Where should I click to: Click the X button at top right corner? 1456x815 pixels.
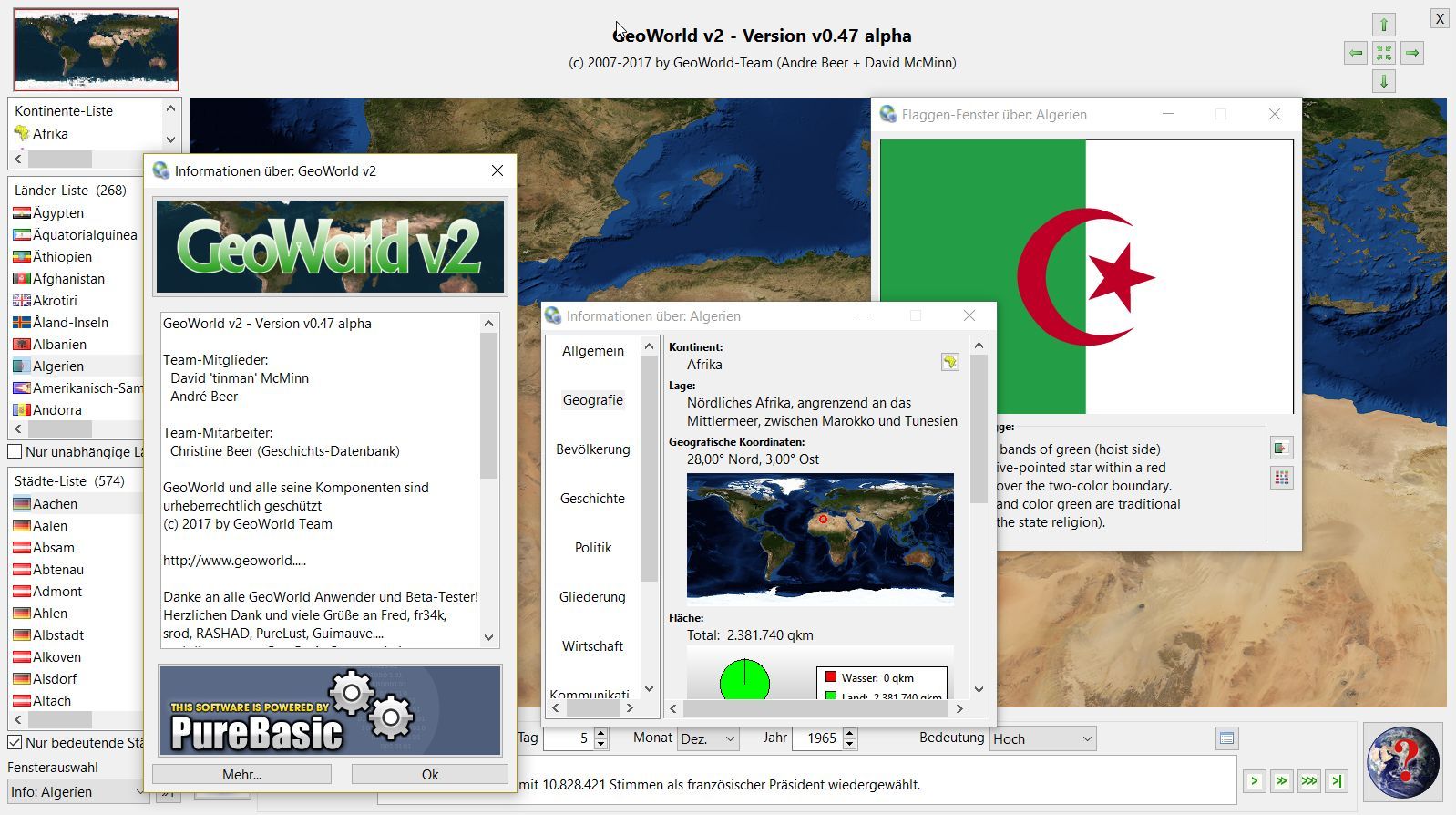(1440, 18)
